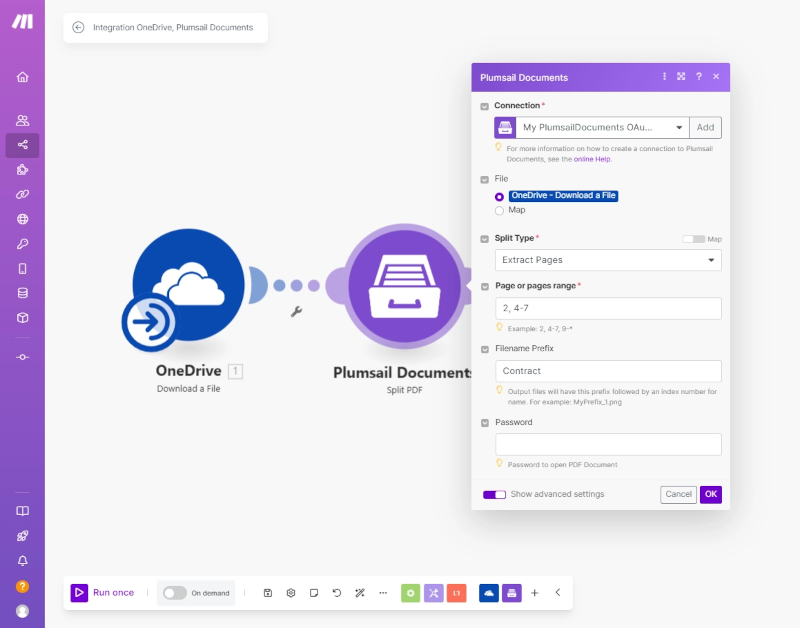Image resolution: width=800 pixels, height=628 pixels.
Task: Go back using the arrow icon
Action: (78, 28)
